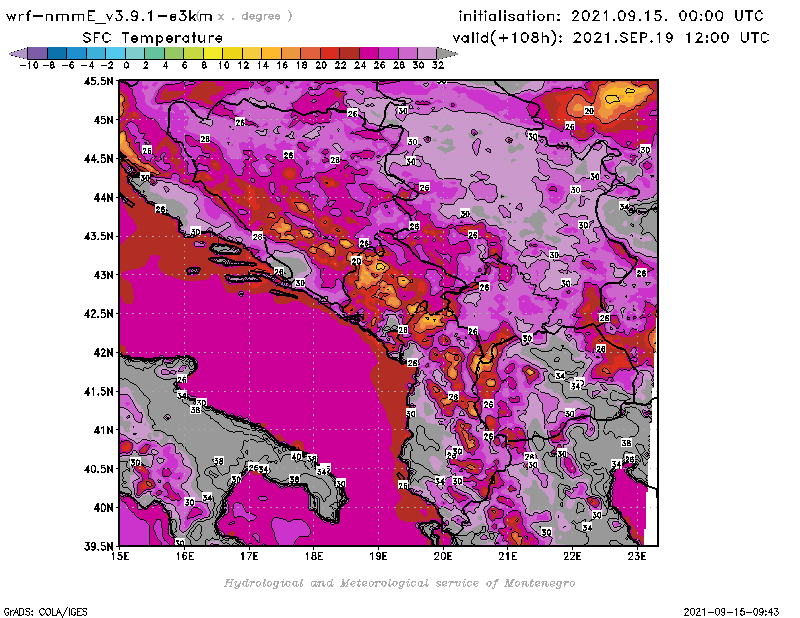Viewport: 800px width, 618px height.
Task: Select the cyan legend swatch between -2 and 0
Action: click(x=115, y=53)
